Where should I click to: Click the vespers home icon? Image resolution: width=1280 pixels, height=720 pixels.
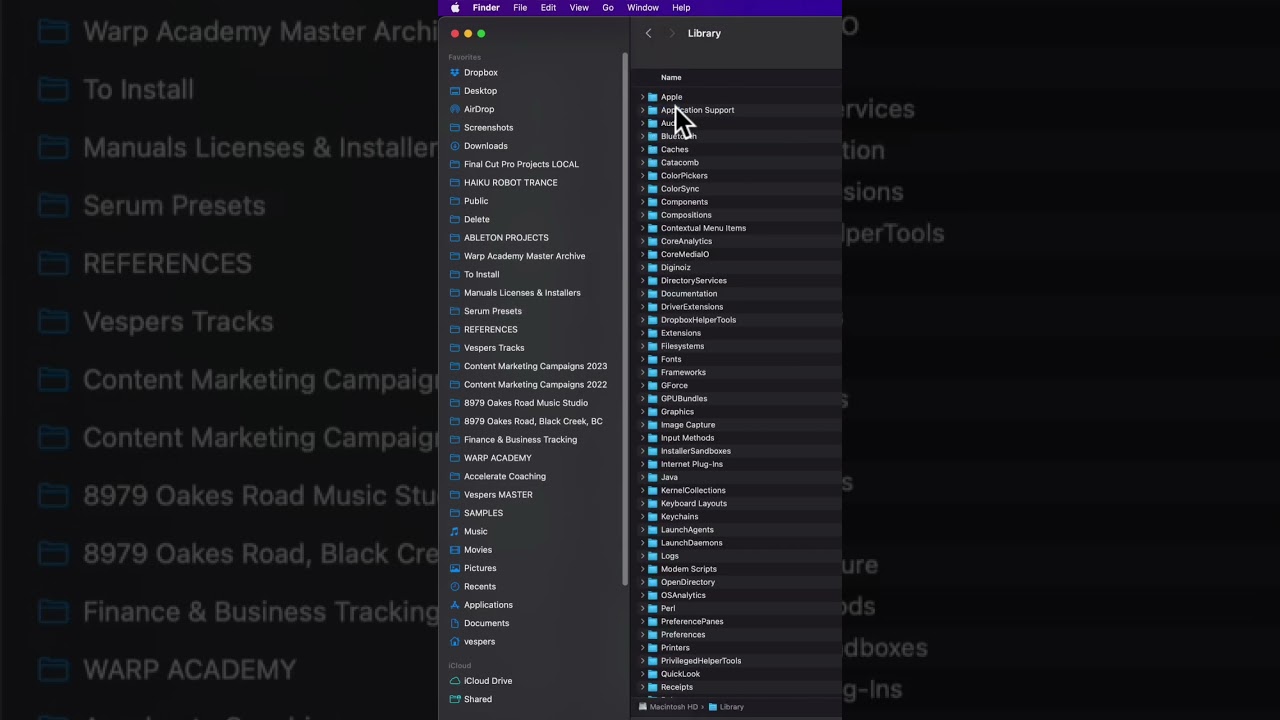[455, 642]
